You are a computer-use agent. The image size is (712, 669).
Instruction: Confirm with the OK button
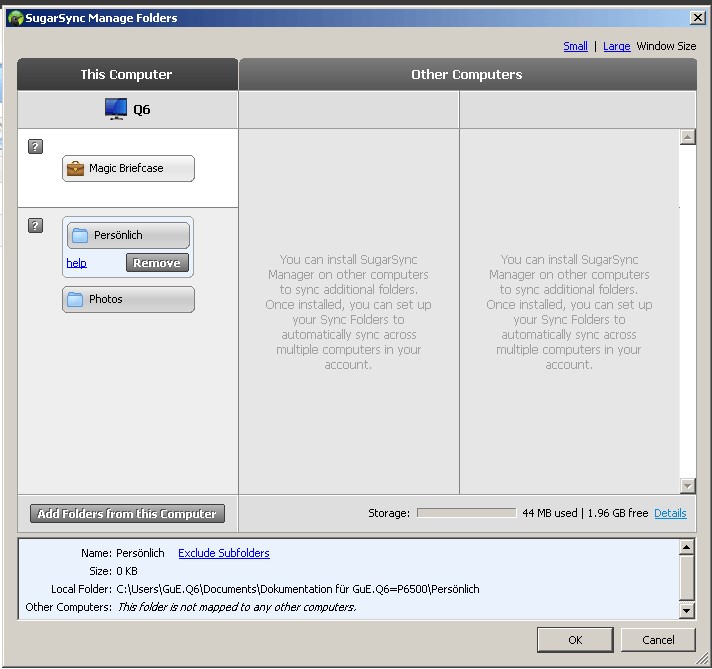click(x=574, y=640)
